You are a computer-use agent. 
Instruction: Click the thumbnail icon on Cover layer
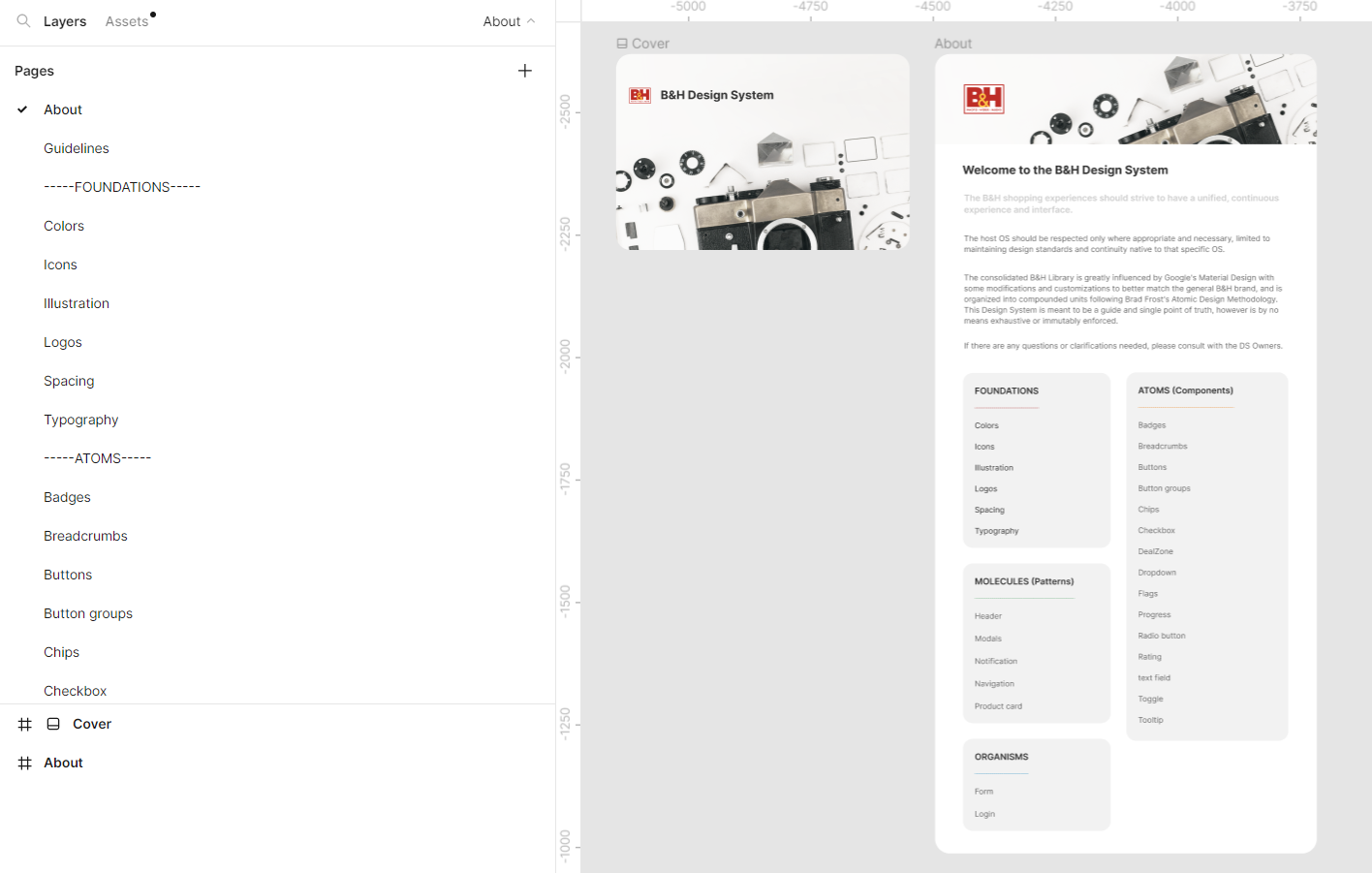[x=53, y=724]
